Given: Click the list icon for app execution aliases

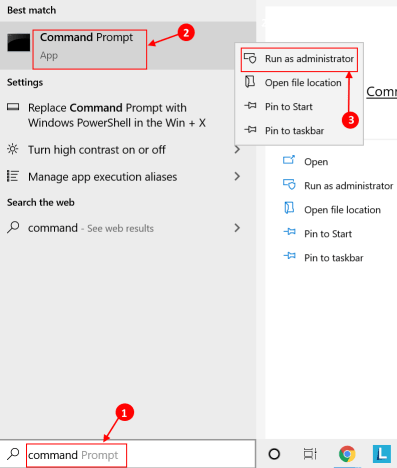Looking at the screenshot, I should click(x=13, y=176).
